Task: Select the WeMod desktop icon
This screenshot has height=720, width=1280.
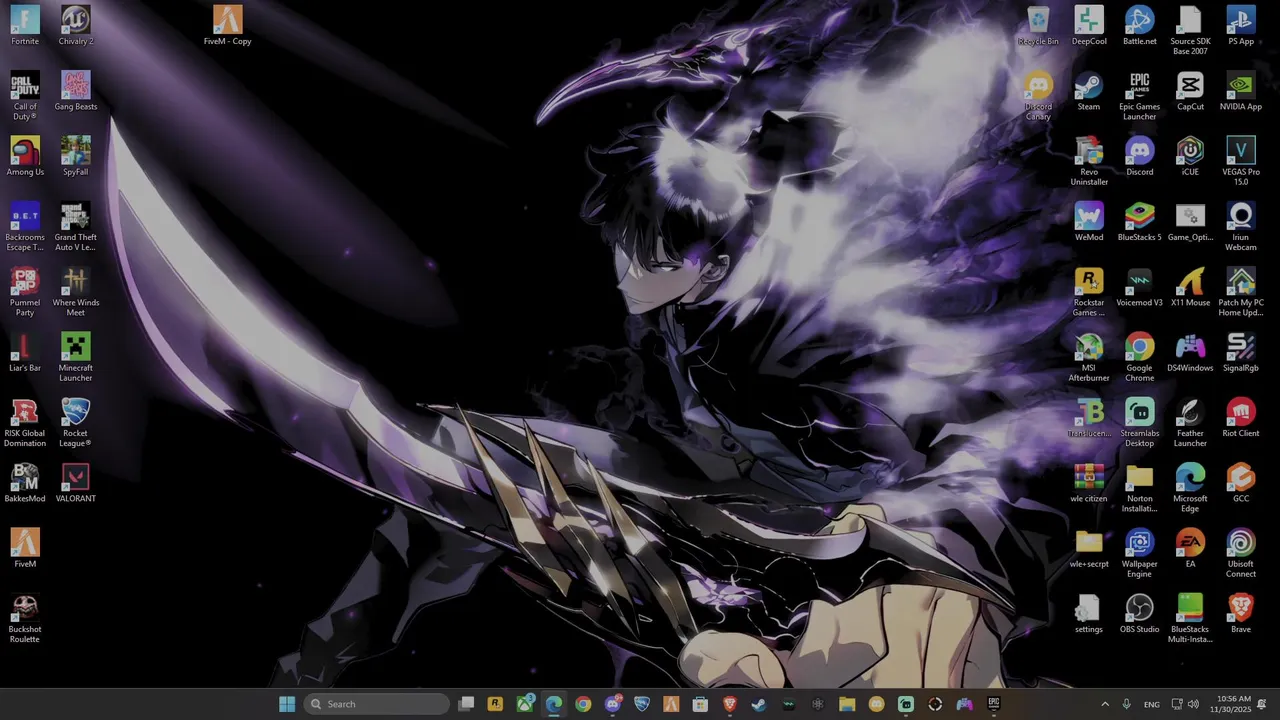Action: coord(1089,222)
